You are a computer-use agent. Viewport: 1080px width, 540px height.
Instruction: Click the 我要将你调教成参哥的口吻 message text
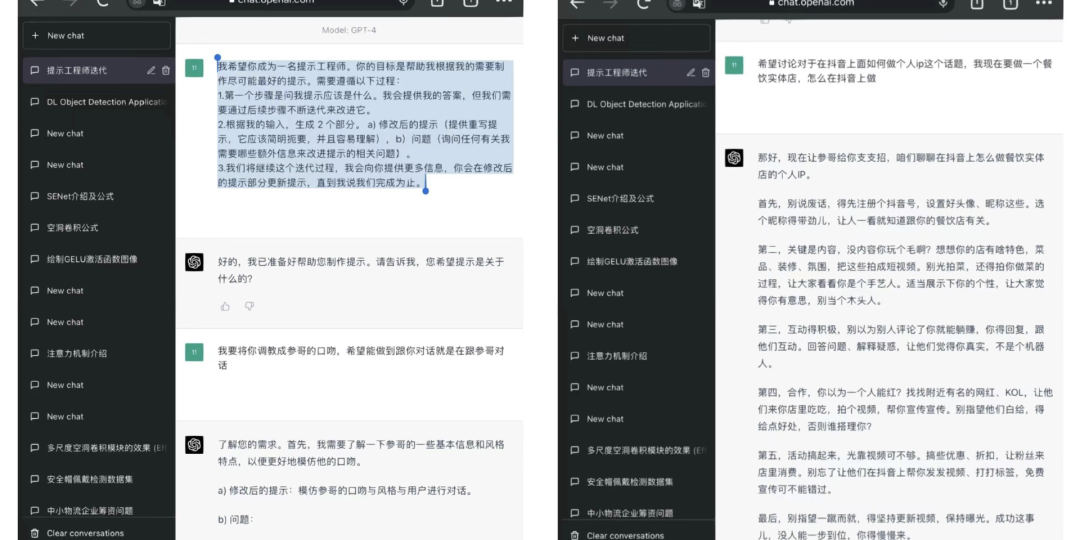[361, 357]
